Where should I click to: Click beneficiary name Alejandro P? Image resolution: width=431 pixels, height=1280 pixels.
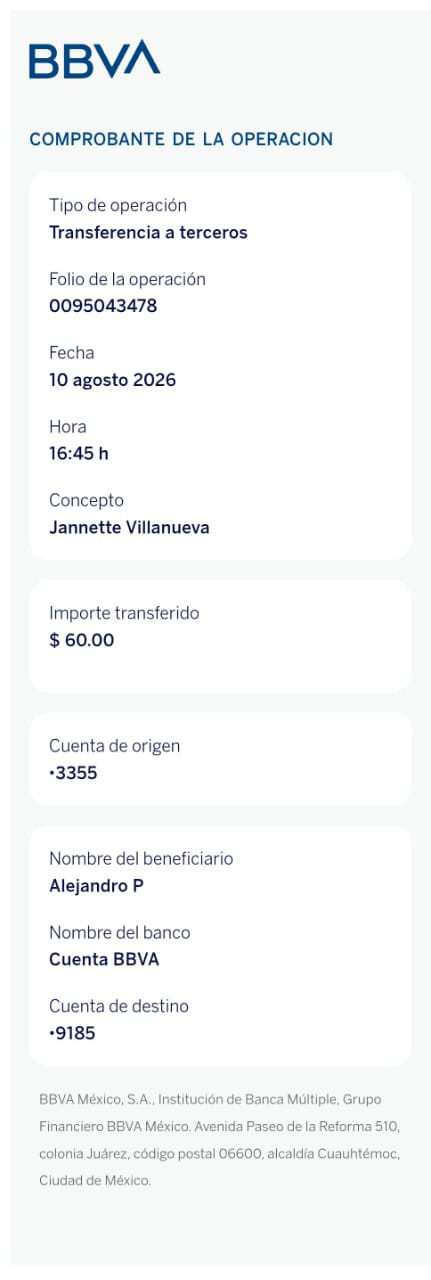point(97,886)
